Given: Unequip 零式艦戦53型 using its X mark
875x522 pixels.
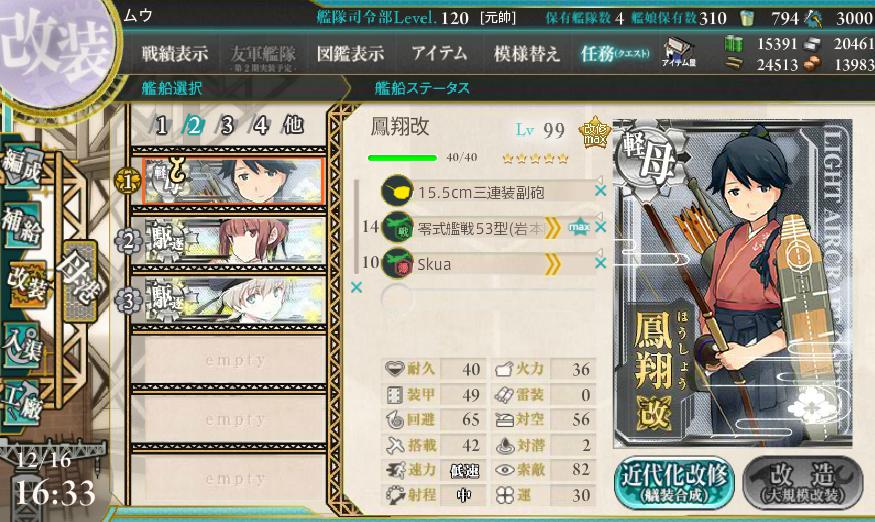Looking at the screenshot, I should pos(600,227).
